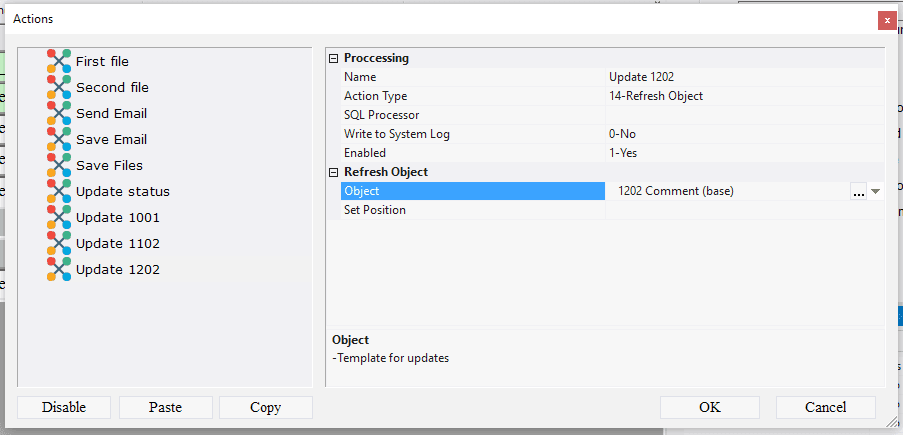Click the Send Email action icon
903x435 pixels.
(59, 113)
